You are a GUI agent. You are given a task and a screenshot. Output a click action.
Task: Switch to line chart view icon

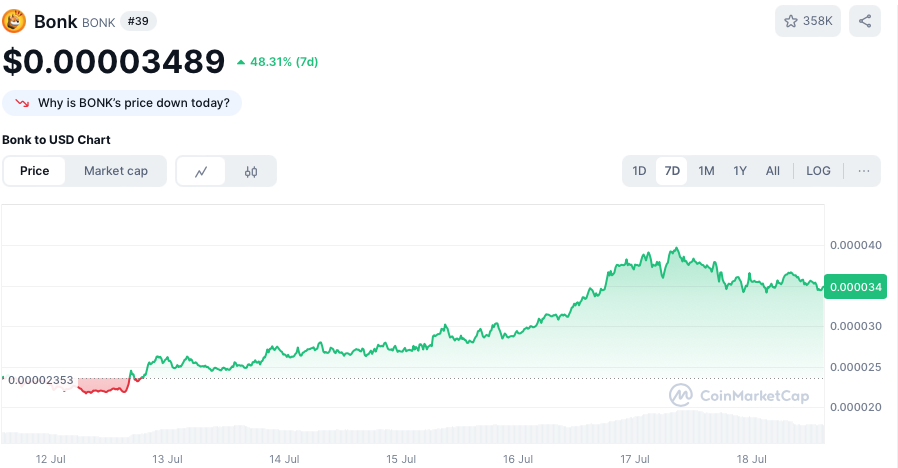point(201,171)
